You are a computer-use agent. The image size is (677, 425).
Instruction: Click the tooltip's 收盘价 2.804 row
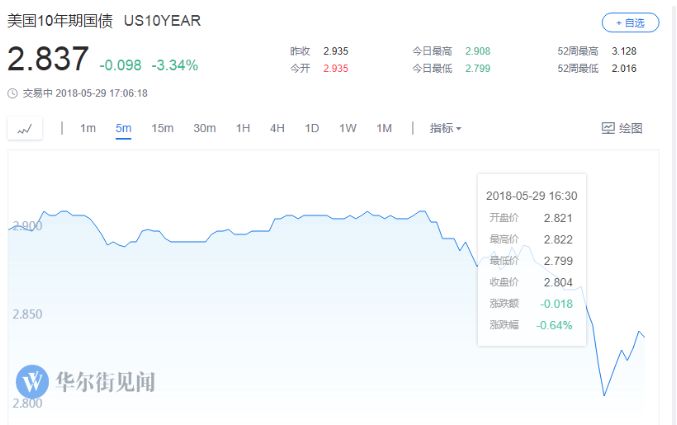coord(530,282)
